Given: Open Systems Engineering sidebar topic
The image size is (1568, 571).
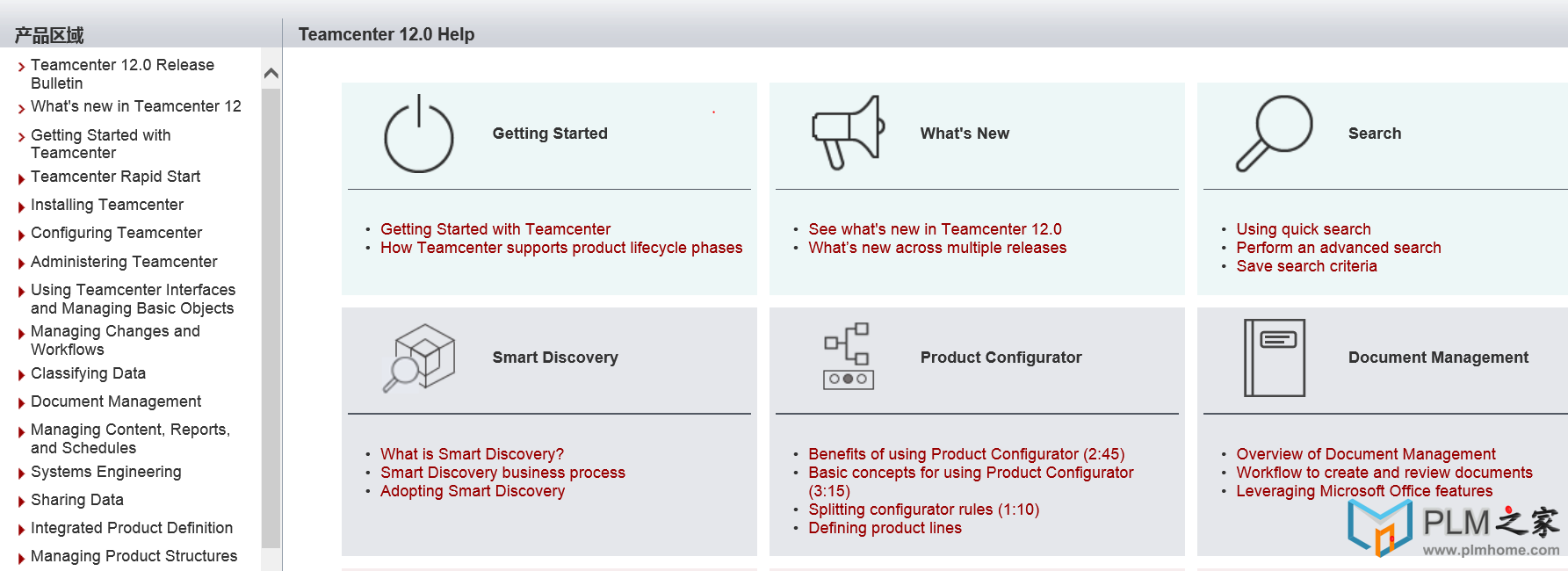Looking at the screenshot, I should tap(105, 472).
